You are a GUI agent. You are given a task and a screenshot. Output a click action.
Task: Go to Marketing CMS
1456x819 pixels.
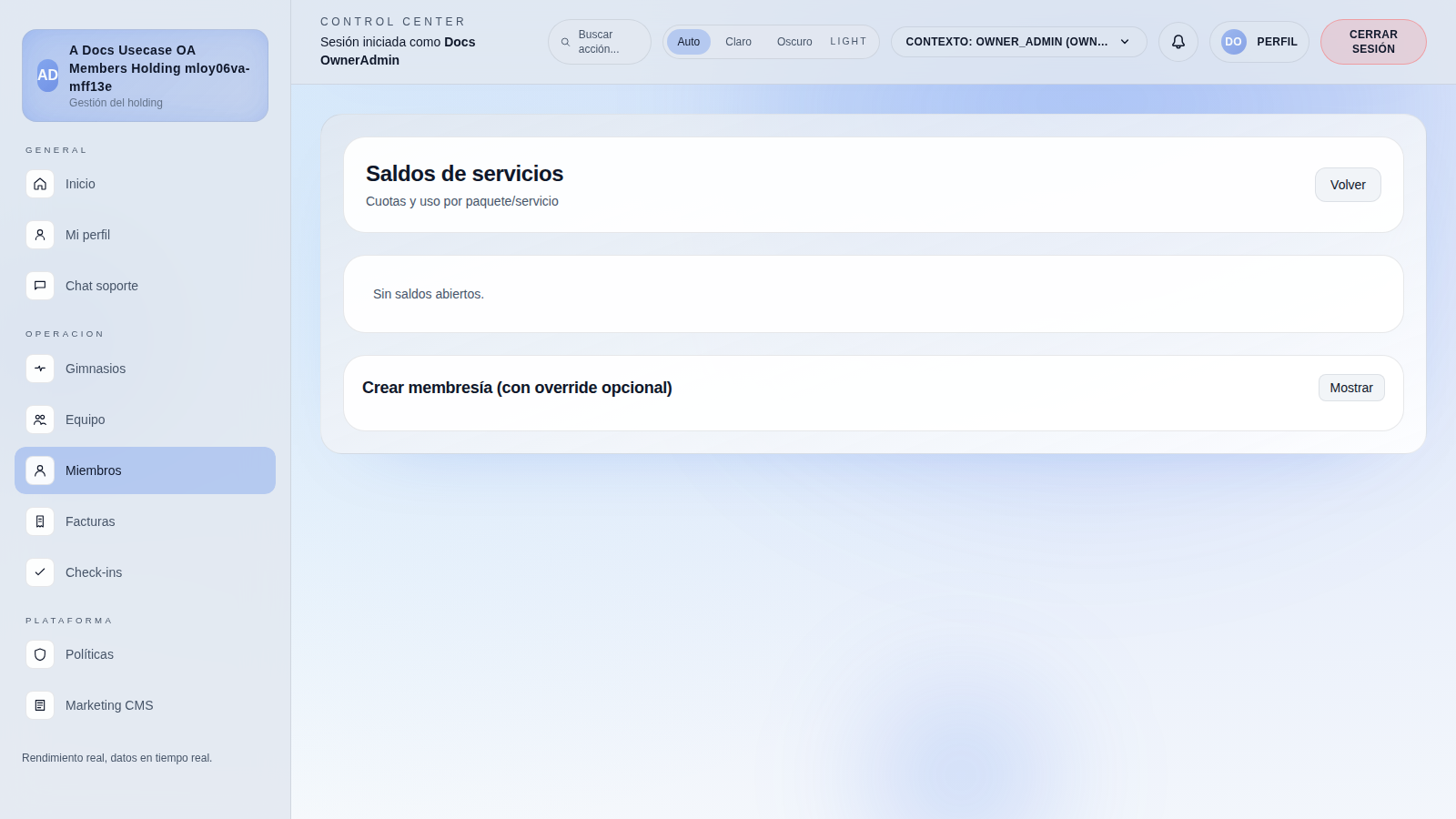tap(108, 705)
